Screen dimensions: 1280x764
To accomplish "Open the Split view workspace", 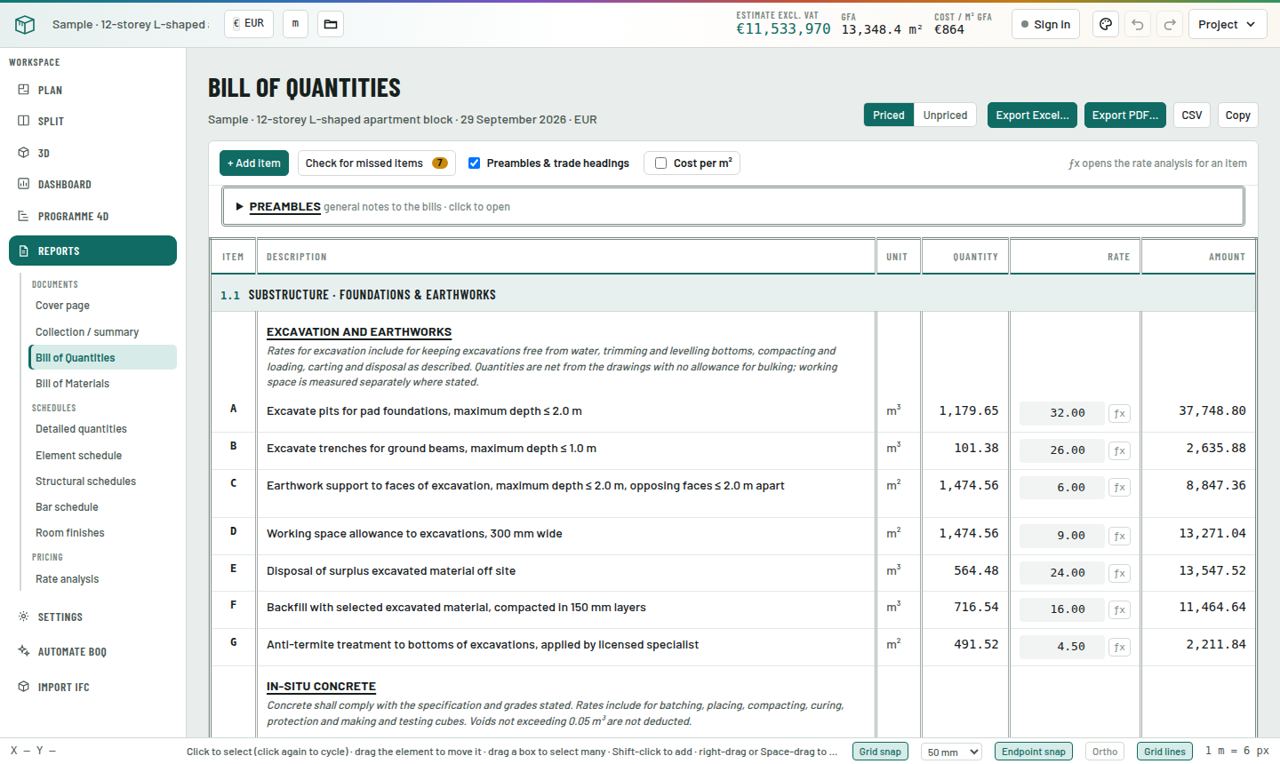I will [93, 121].
